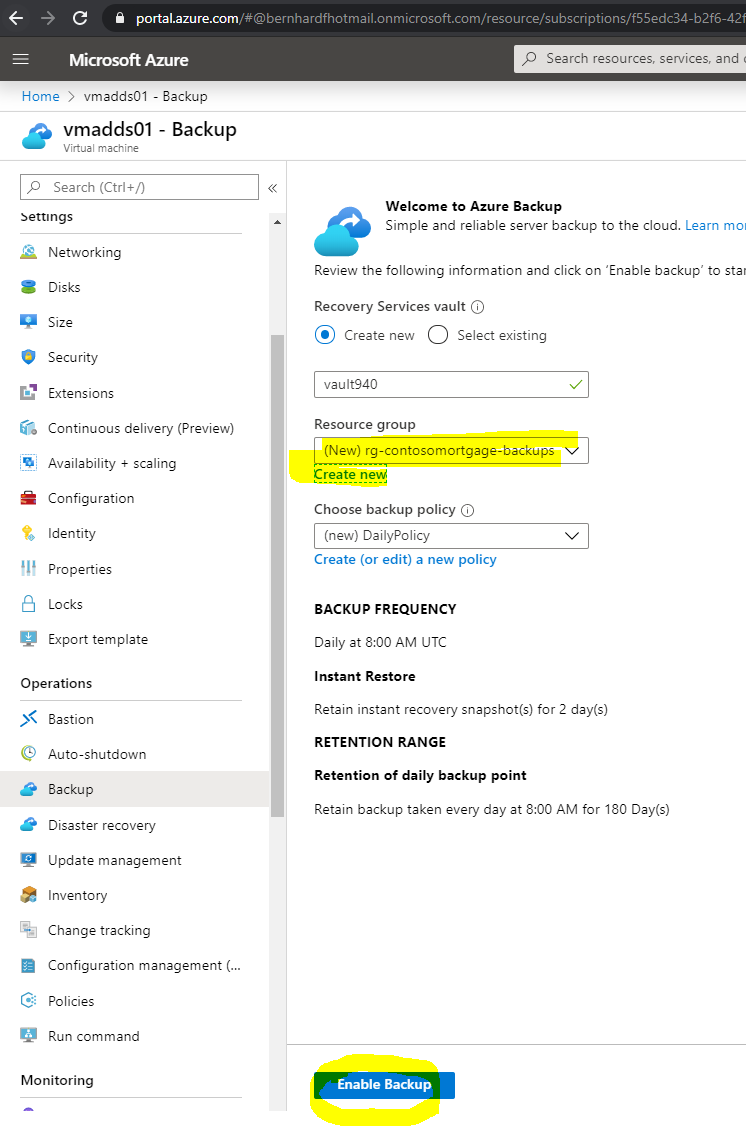Click the Size monitor icon
The image size is (746, 1126).
(x=29, y=322)
